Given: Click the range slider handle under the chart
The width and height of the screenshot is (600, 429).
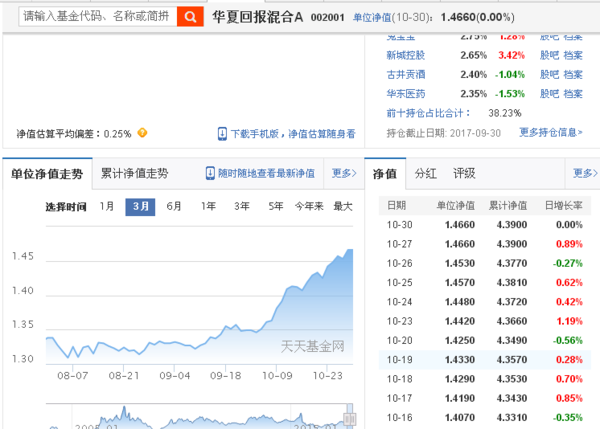Looking at the screenshot, I should (349, 419).
